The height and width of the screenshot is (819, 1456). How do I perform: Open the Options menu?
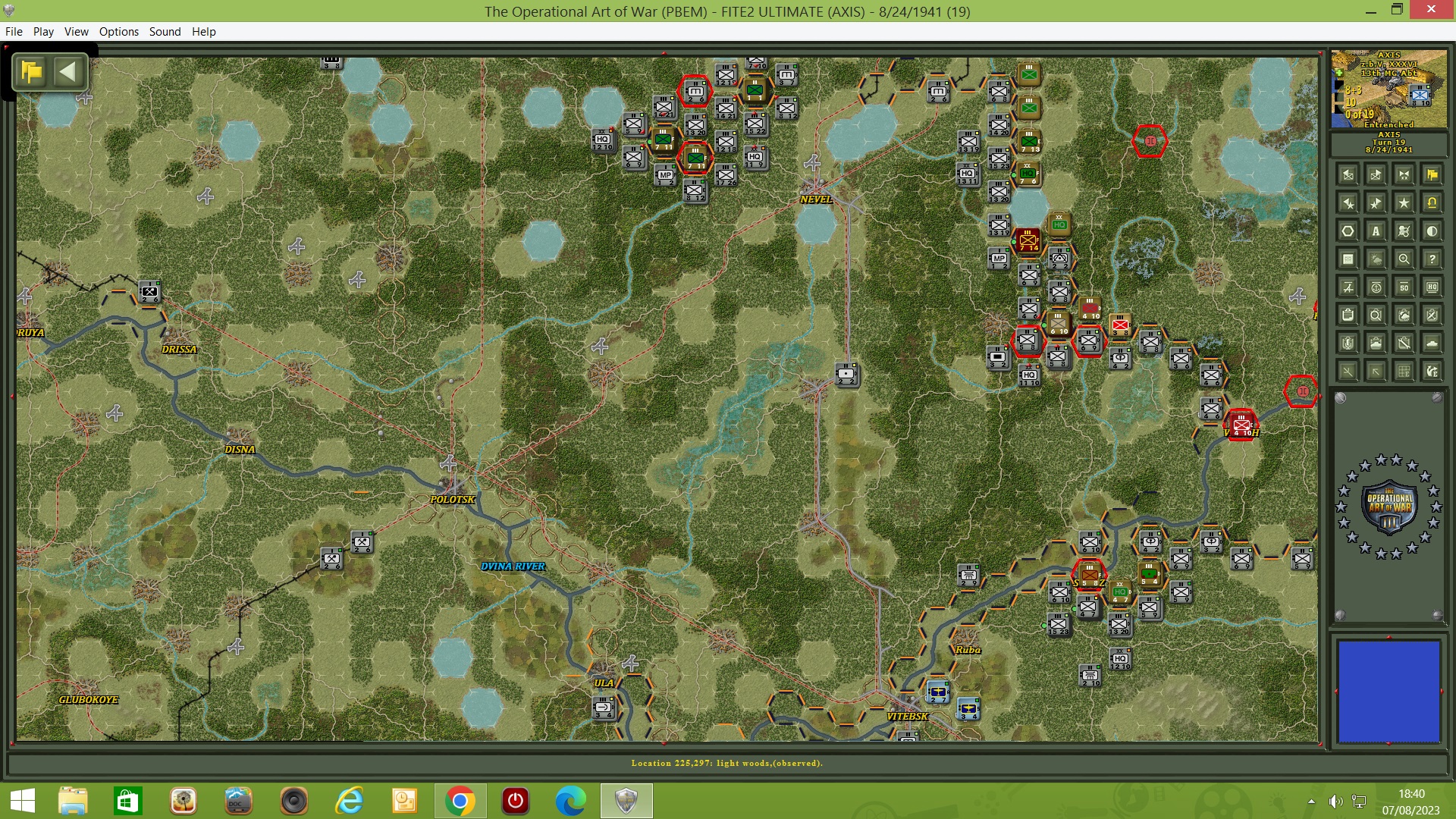click(x=118, y=31)
